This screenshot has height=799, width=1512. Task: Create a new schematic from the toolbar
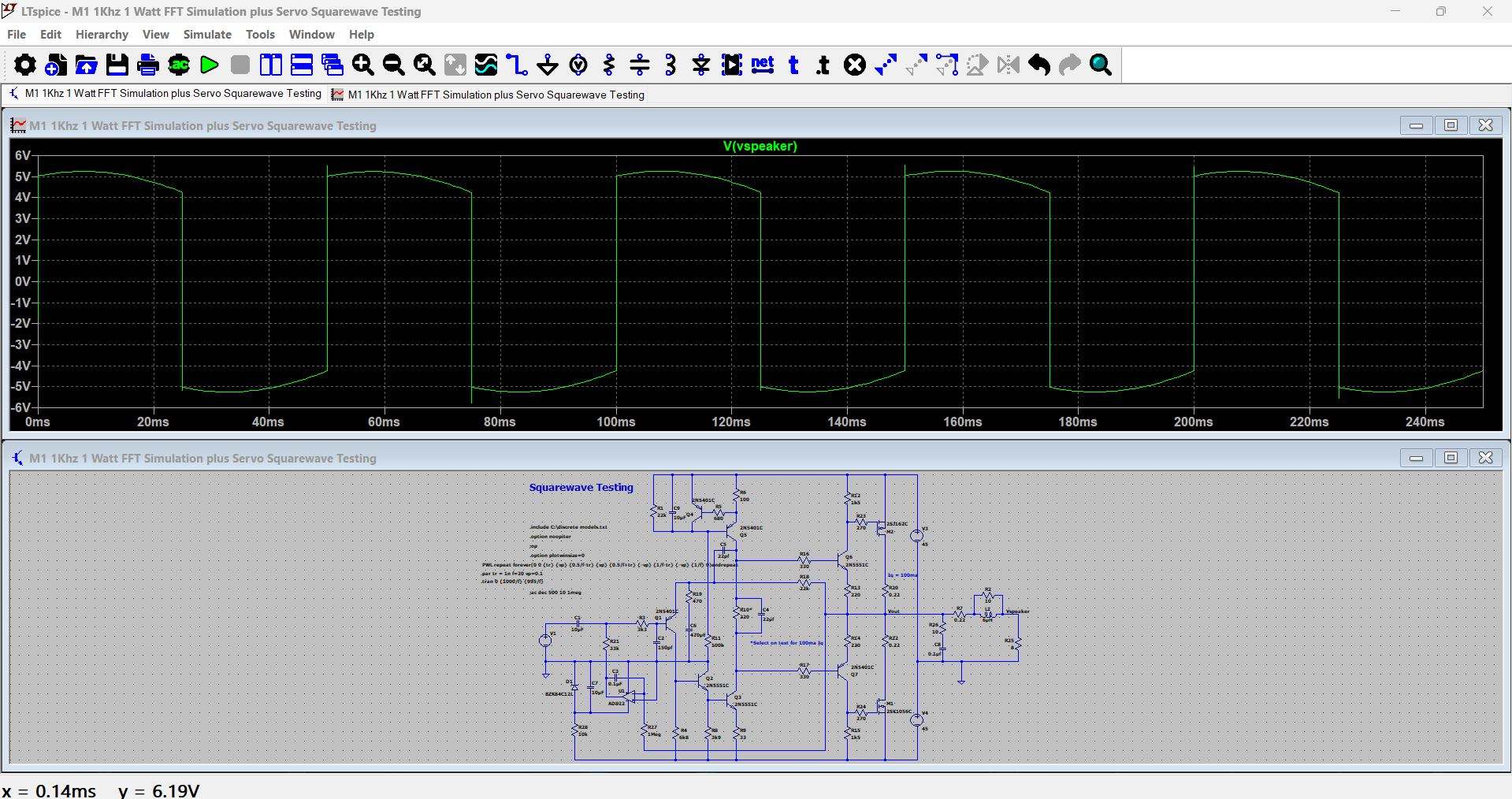click(x=55, y=65)
